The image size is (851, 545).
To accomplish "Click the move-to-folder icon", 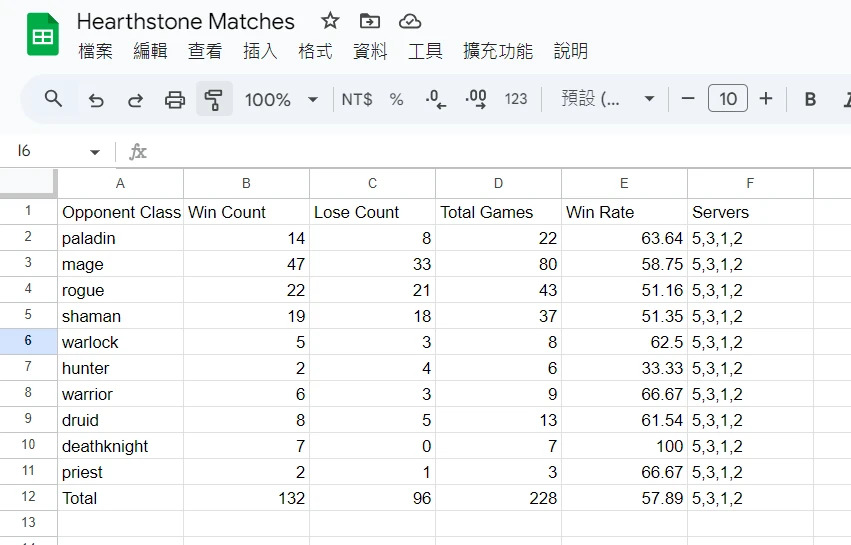I will pyautogui.click(x=370, y=21).
